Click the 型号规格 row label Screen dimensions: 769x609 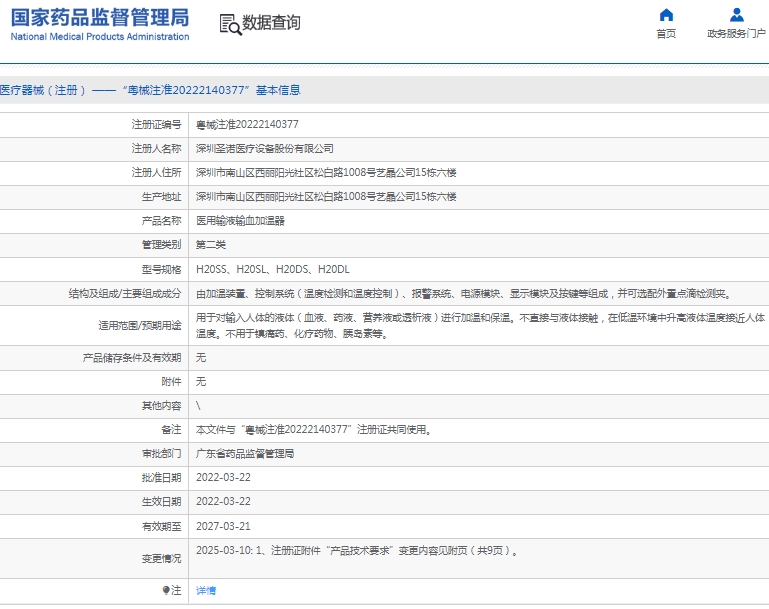tap(161, 269)
